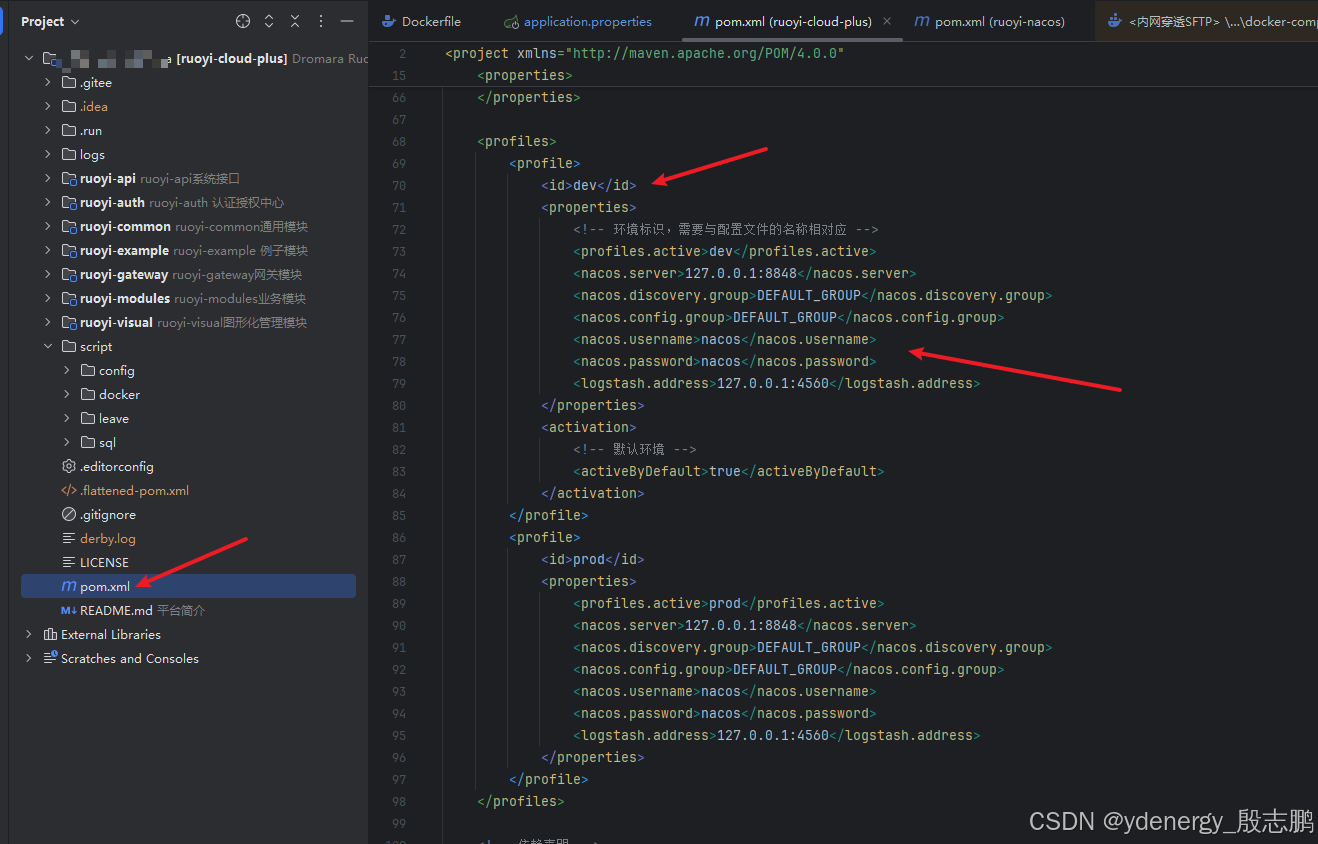Select README.md in the project tree

116,611
